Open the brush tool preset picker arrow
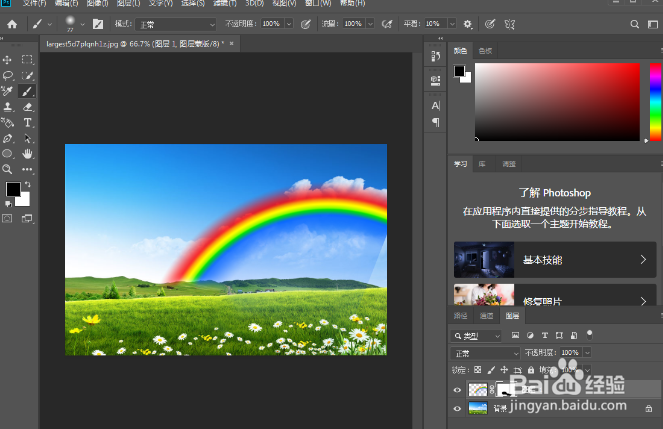The image size is (663, 429). tap(49, 25)
